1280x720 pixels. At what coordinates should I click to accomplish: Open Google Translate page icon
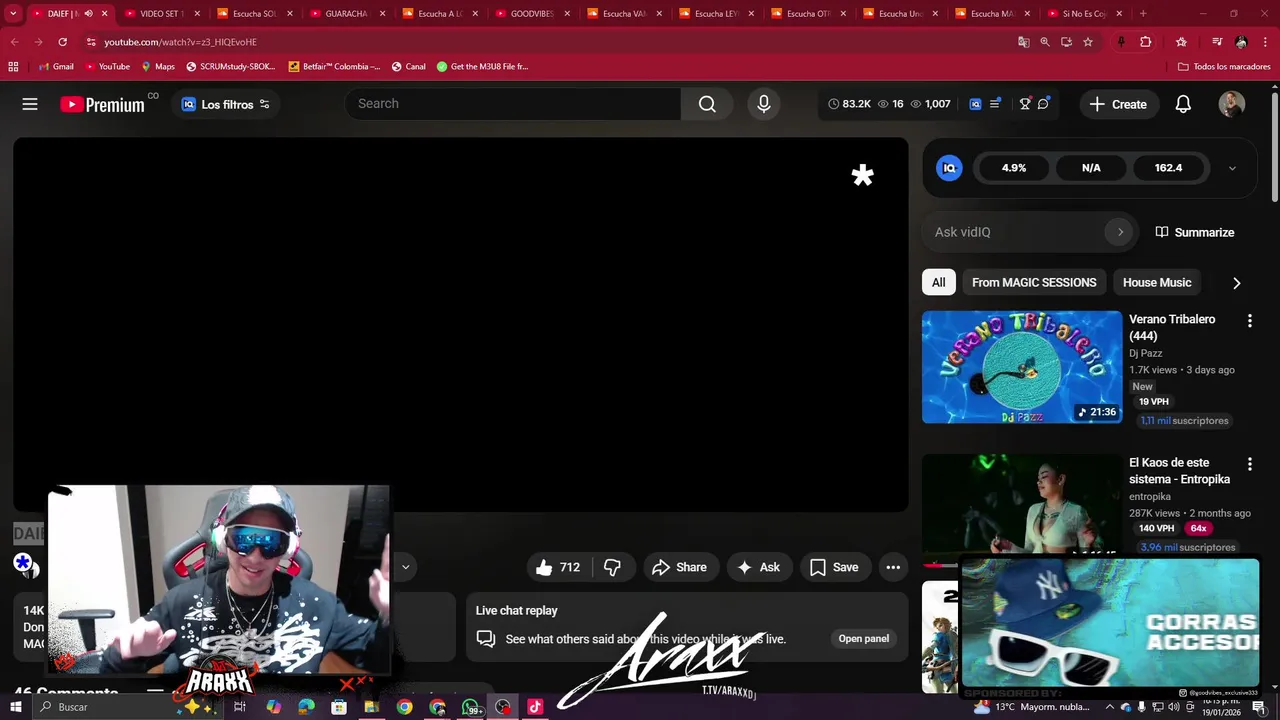pos(1023,42)
